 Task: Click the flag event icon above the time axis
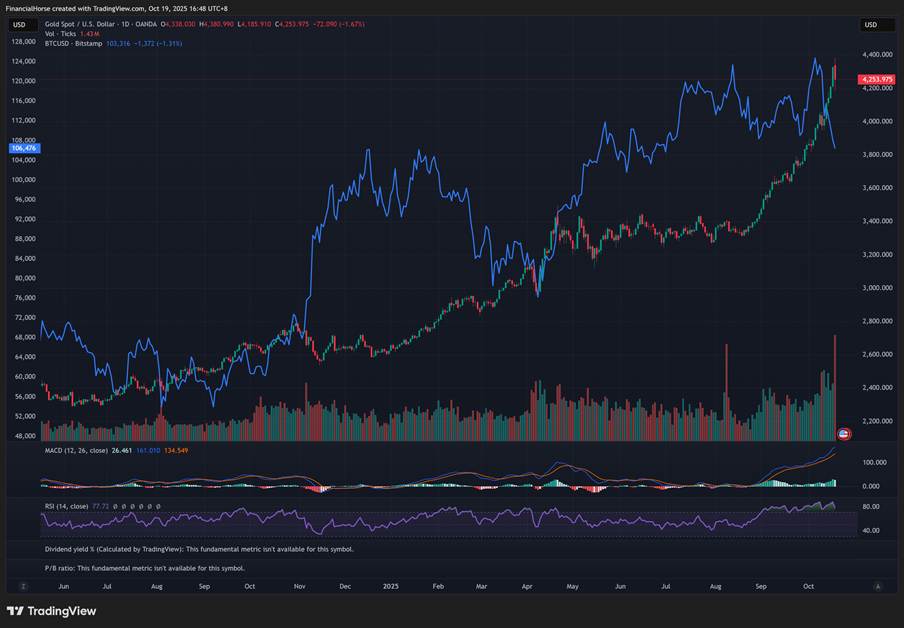point(843,434)
